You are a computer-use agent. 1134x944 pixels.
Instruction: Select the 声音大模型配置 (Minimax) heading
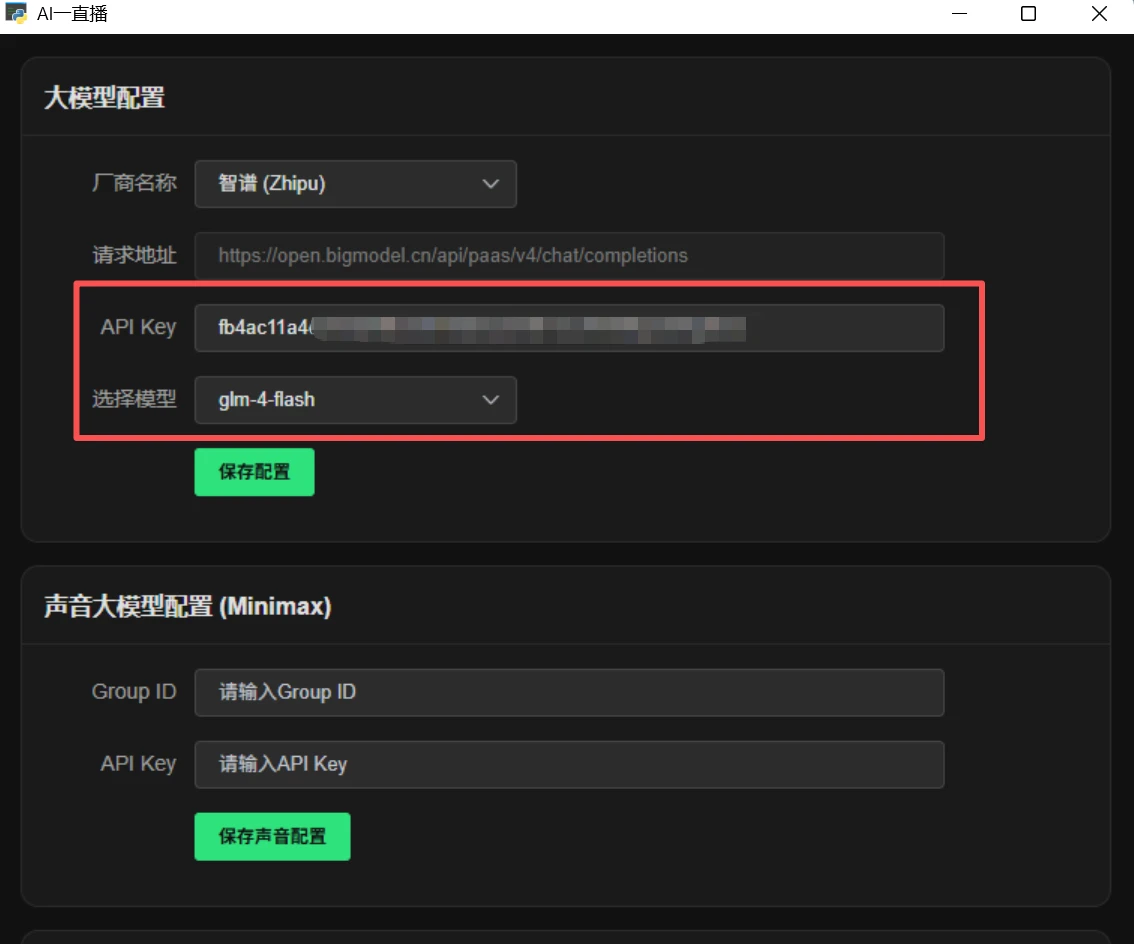(x=187, y=606)
